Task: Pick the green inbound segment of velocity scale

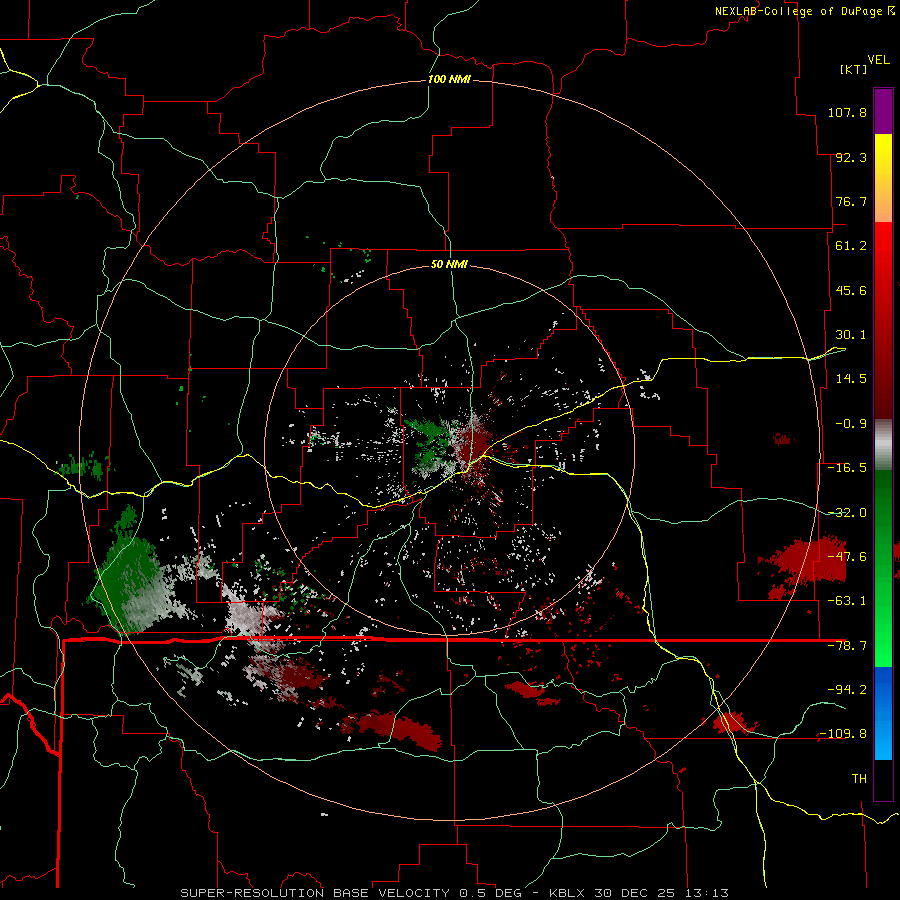Action: [x=883, y=568]
